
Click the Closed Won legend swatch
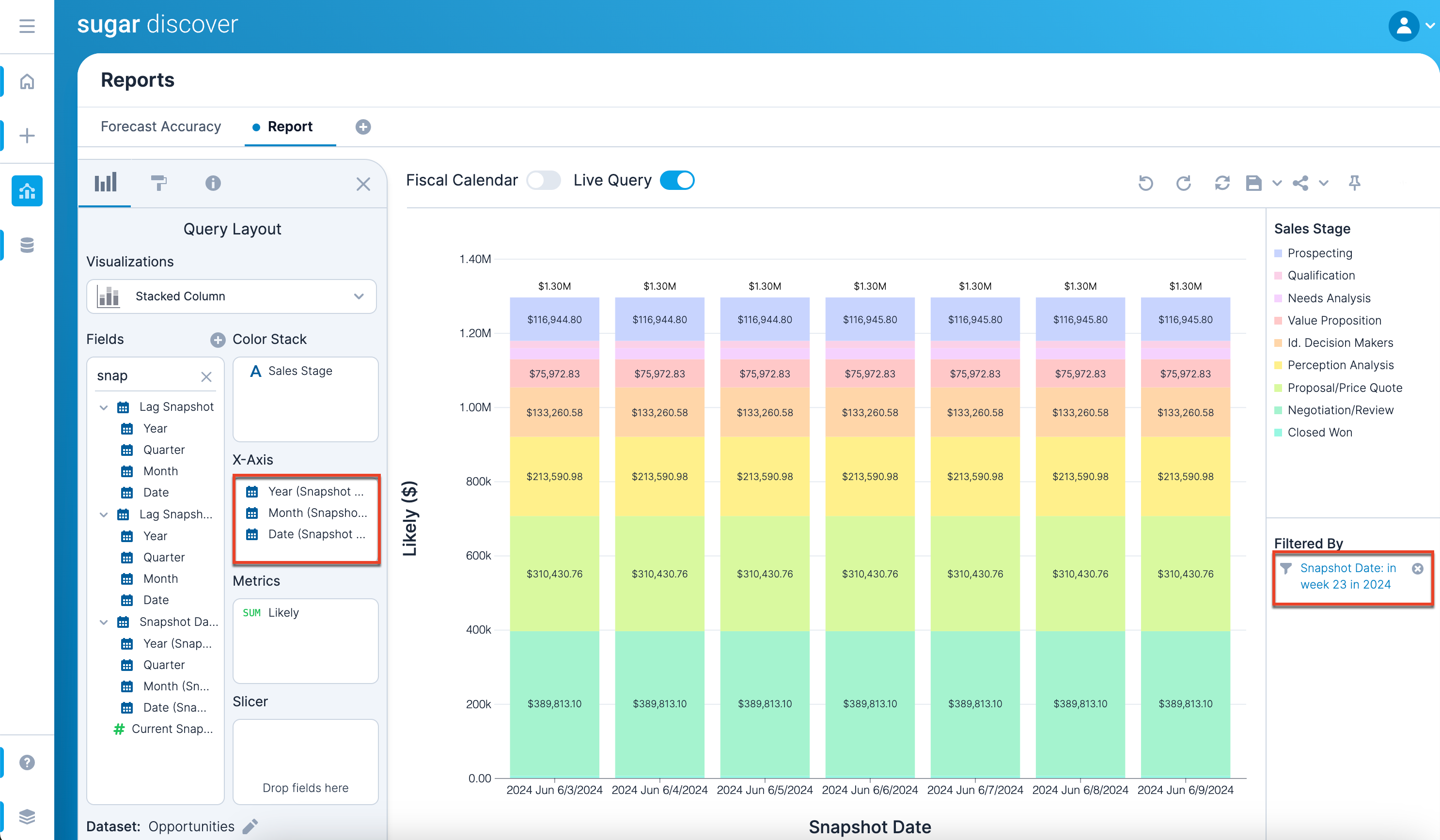1278,433
